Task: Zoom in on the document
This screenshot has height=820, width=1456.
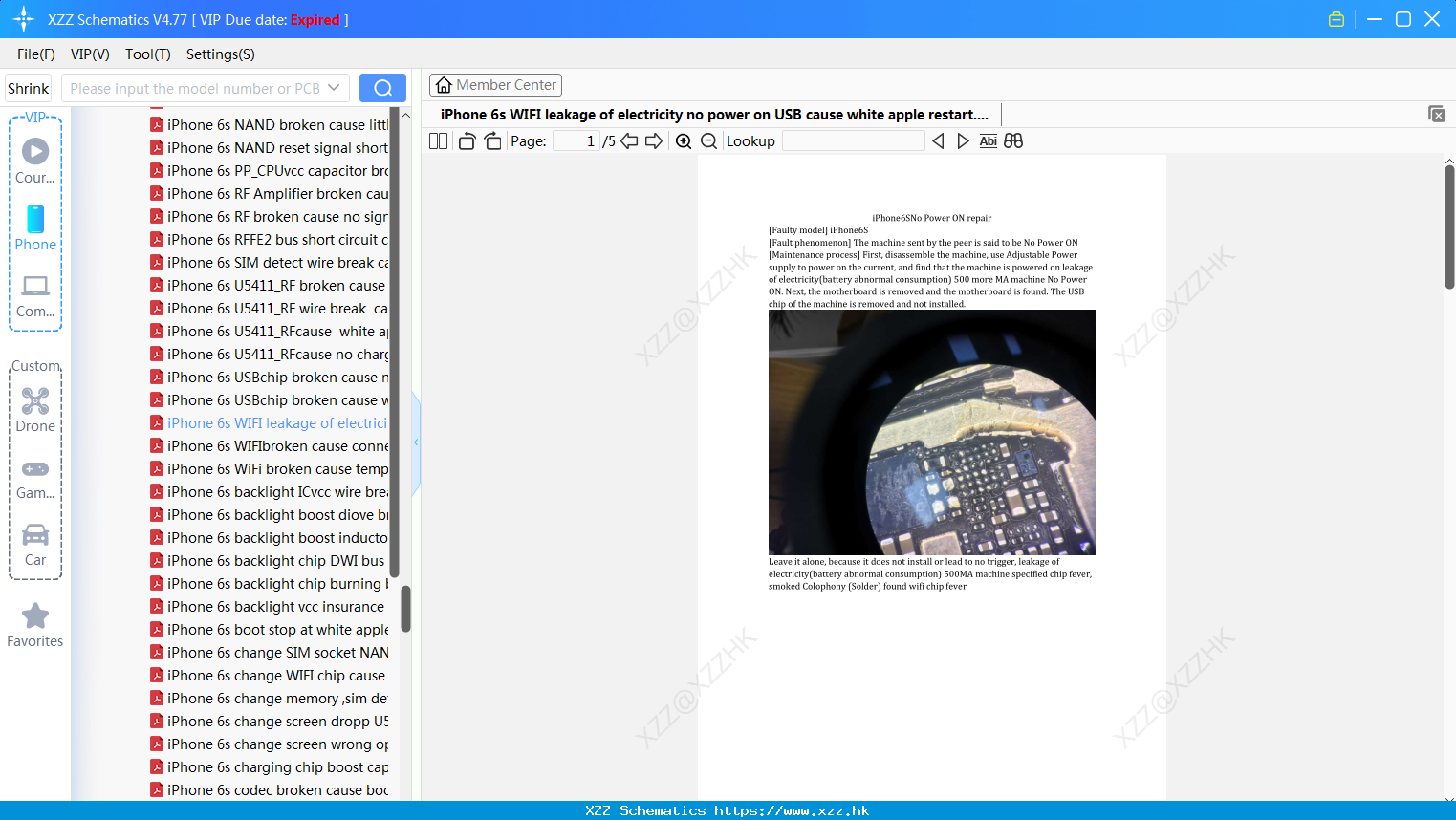Action: tap(684, 141)
